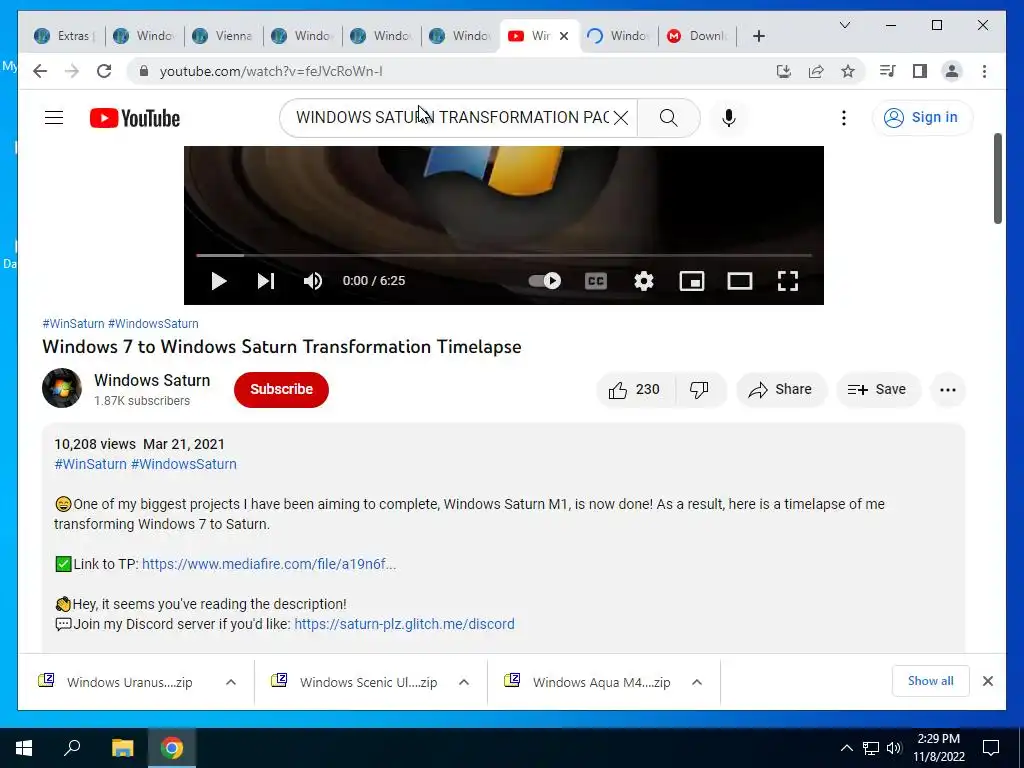Click the page vertical scrollbar
The image size is (1024, 768).
coord(998,178)
